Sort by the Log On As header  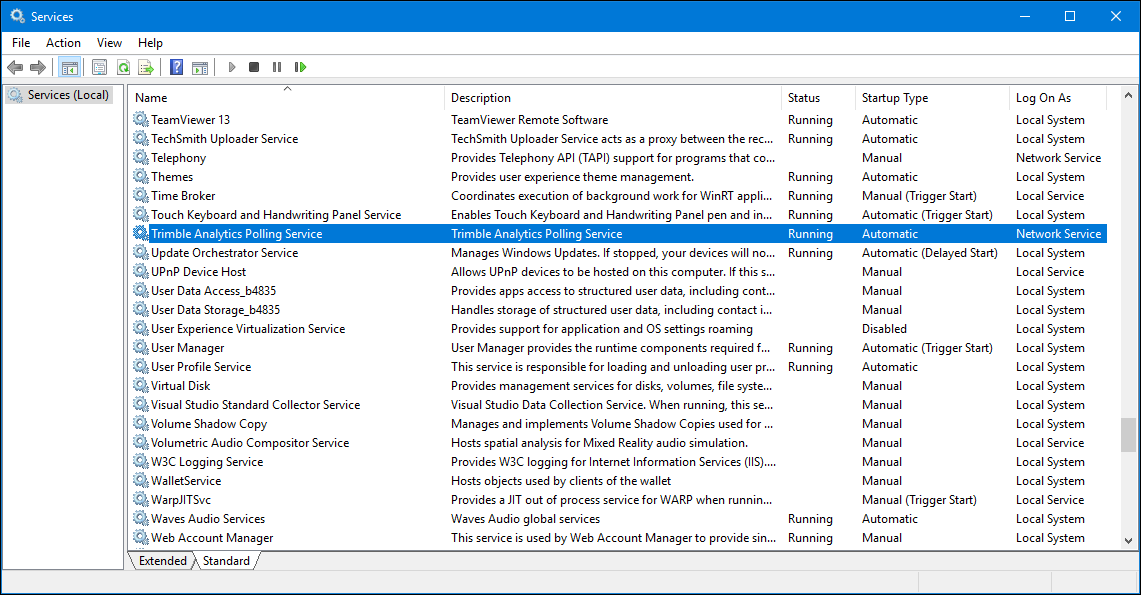click(1059, 97)
